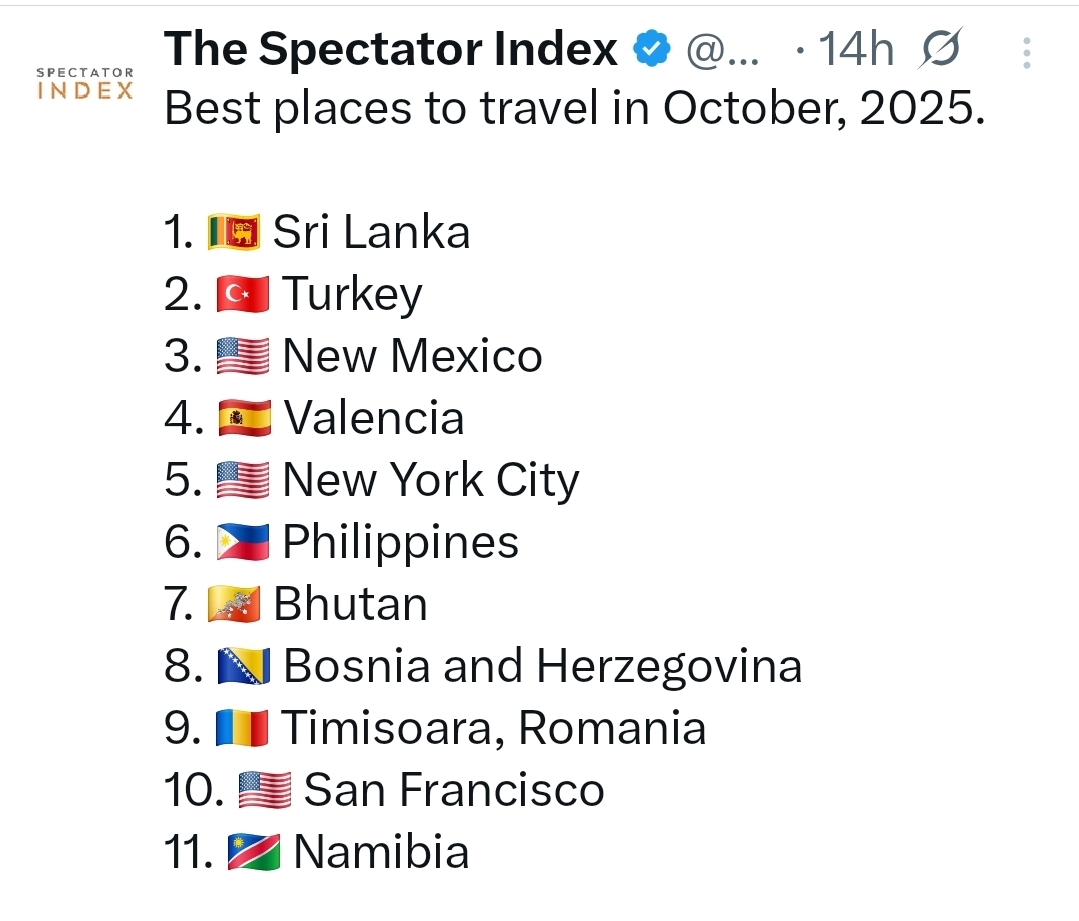Click the Spain flag beside Valencia
The height and width of the screenshot is (921, 1079).
click(x=243, y=419)
